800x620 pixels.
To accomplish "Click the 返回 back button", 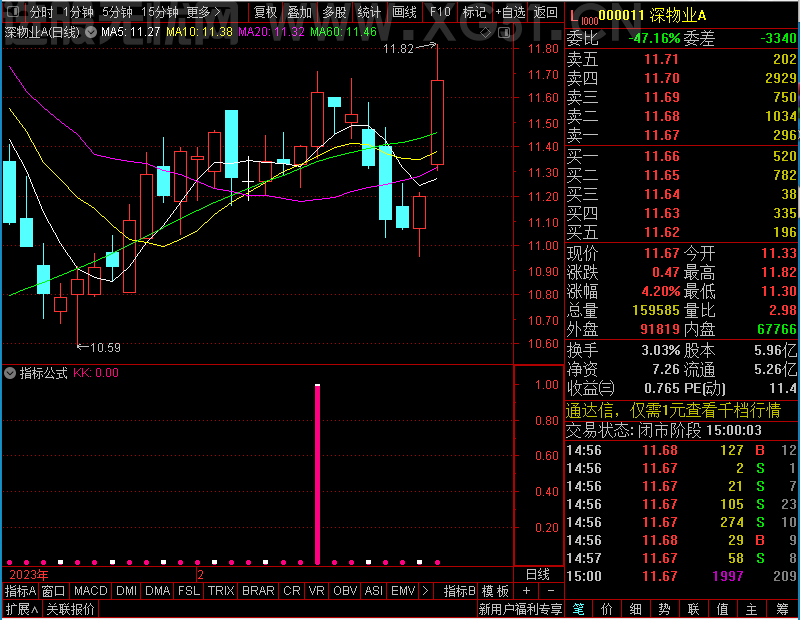I will point(545,12).
